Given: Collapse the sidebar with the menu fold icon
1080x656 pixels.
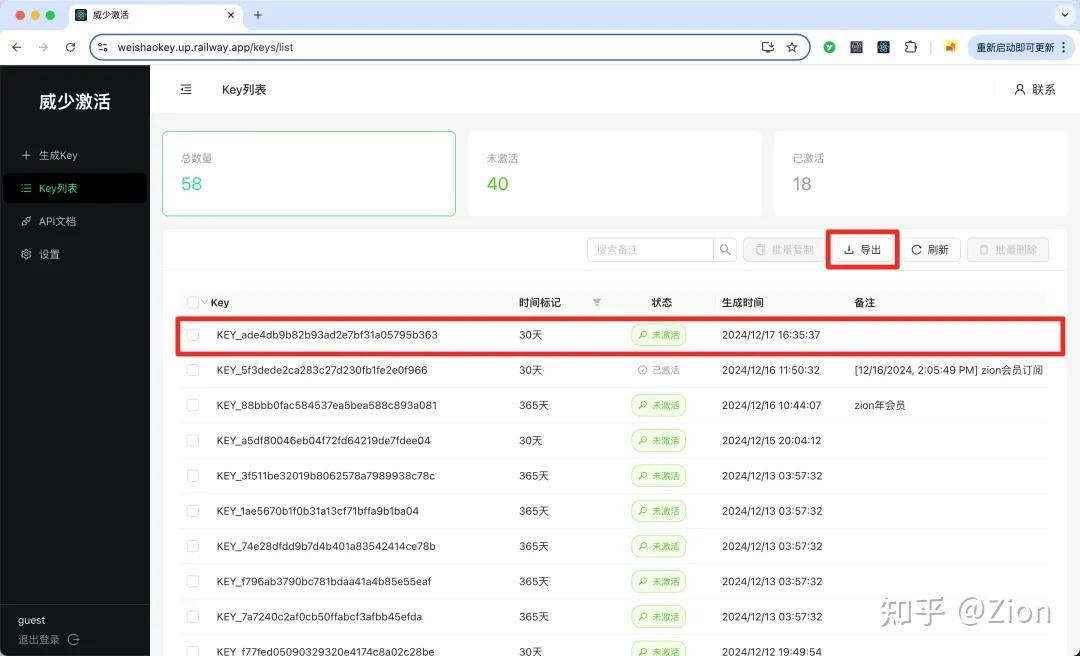Looking at the screenshot, I should 186,90.
